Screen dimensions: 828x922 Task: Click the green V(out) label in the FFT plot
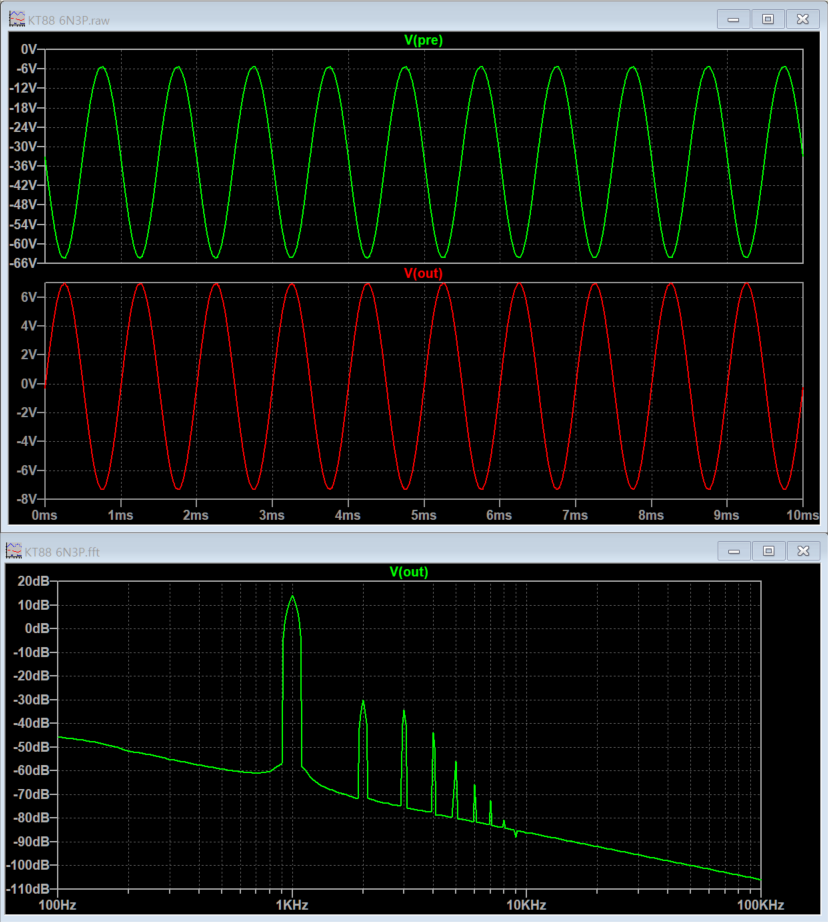tap(409, 572)
